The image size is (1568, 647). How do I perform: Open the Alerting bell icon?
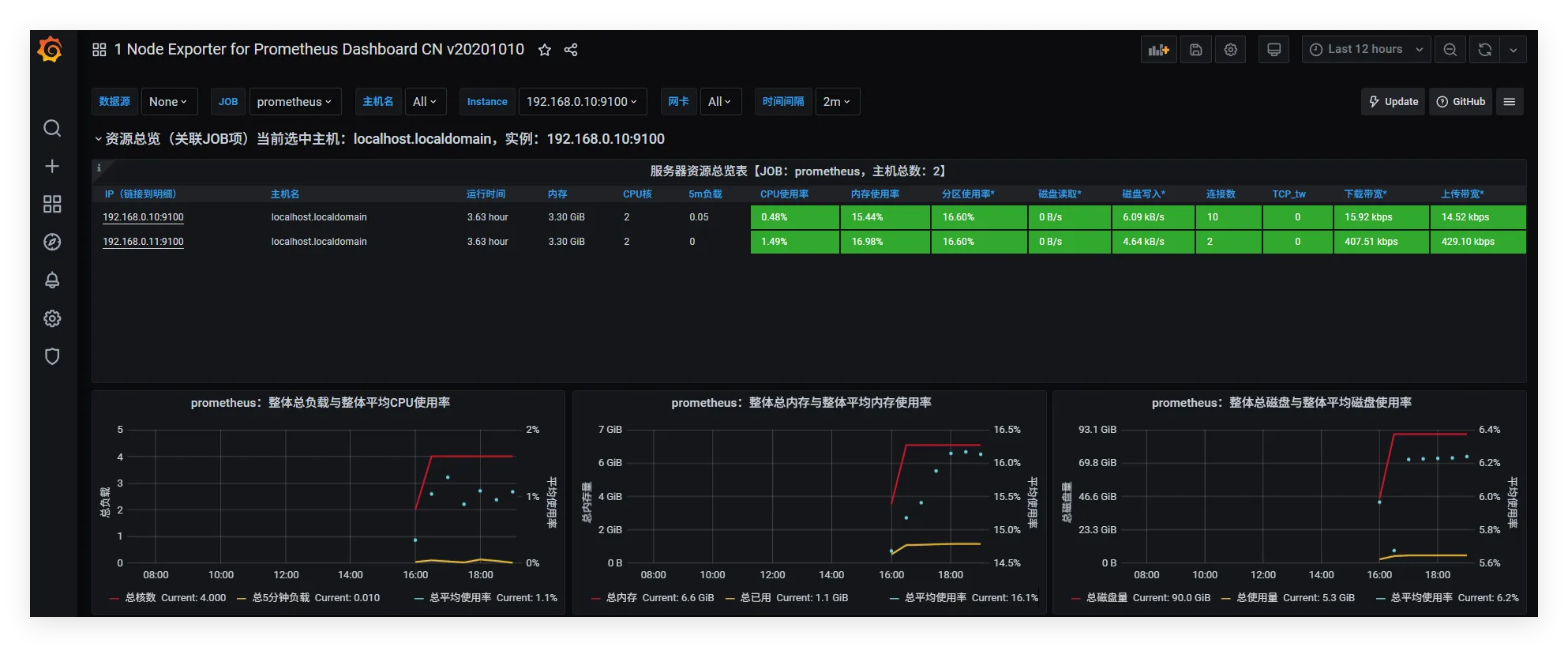52,280
